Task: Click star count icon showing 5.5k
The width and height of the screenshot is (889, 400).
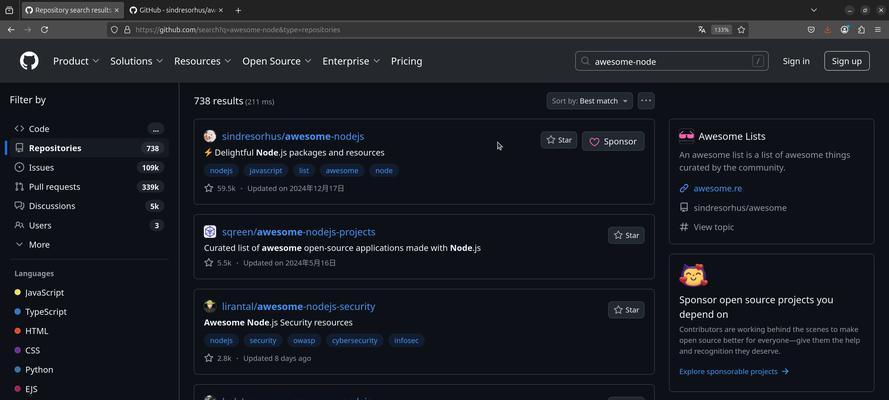Action: point(209,263)
